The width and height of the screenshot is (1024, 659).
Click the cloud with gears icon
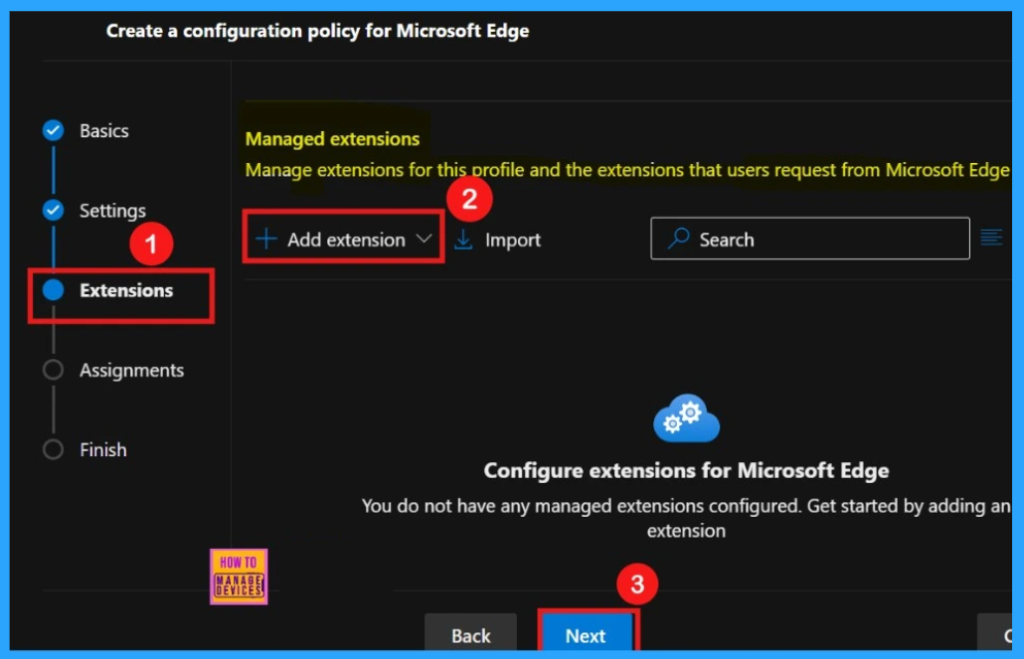(x=686, y=419)
